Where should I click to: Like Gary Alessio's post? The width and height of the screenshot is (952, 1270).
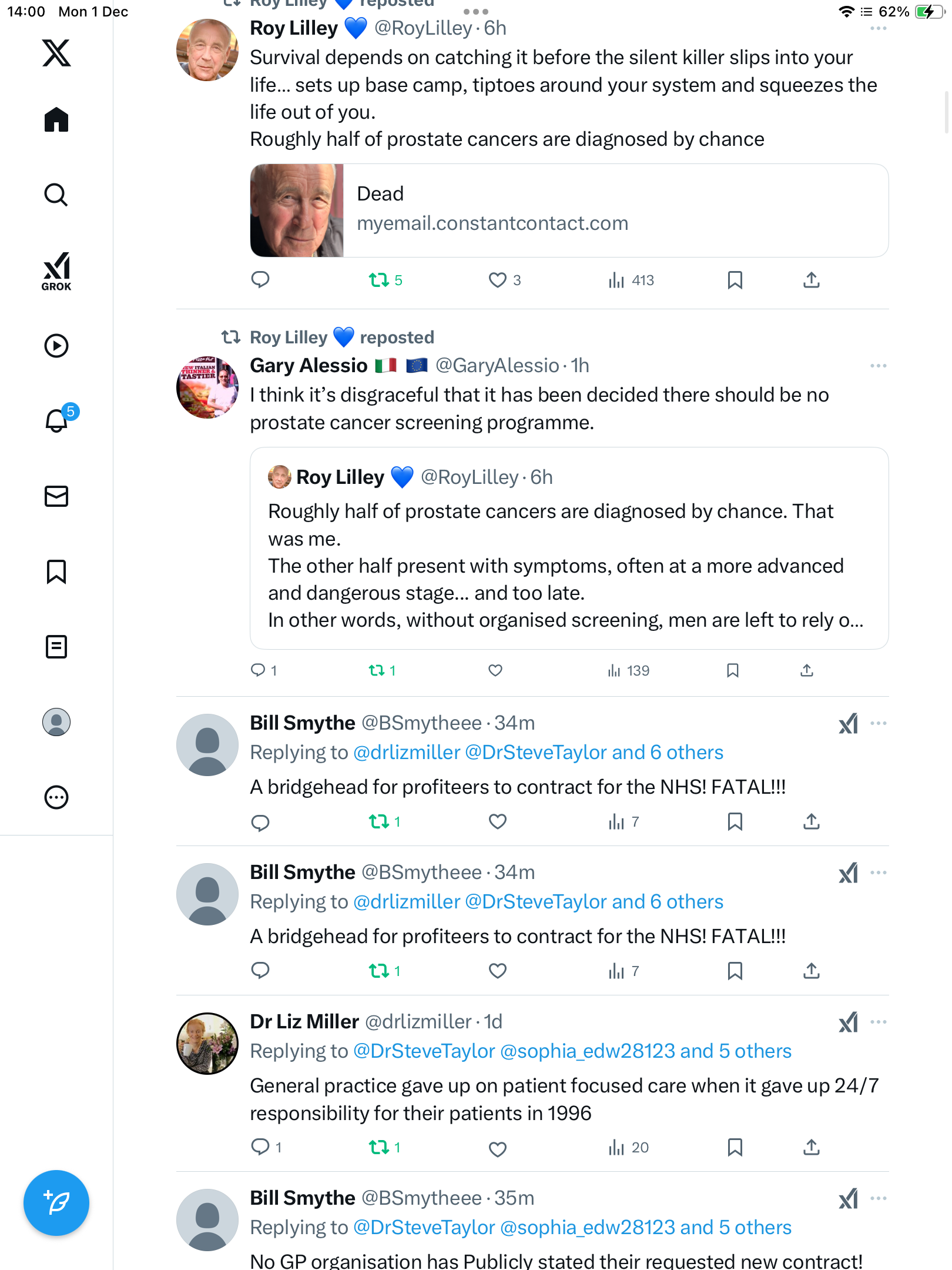[495, 670]
